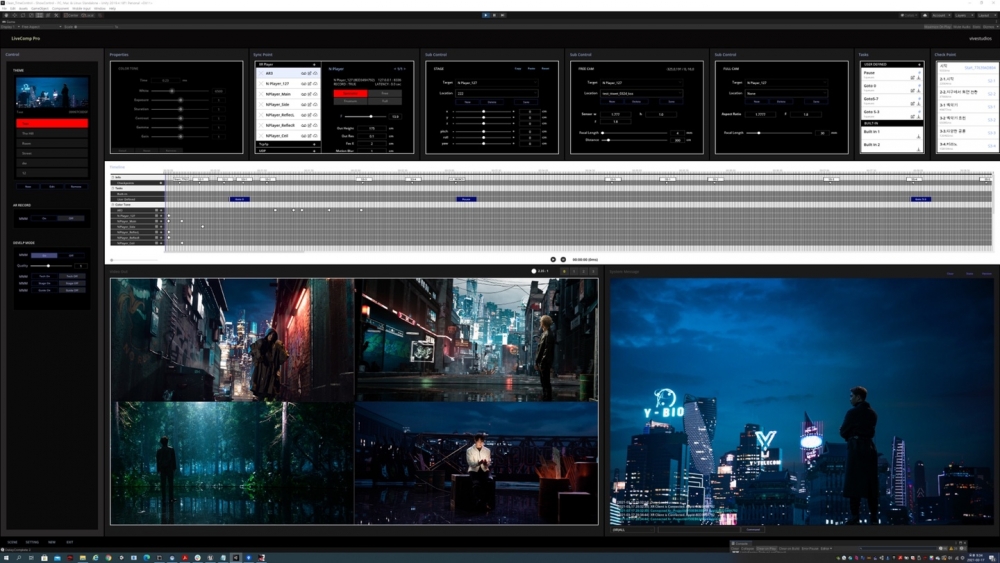The image size is (1000, 563).
Task: Turn AR Record mode On
Action: click(x=44, y=218)
